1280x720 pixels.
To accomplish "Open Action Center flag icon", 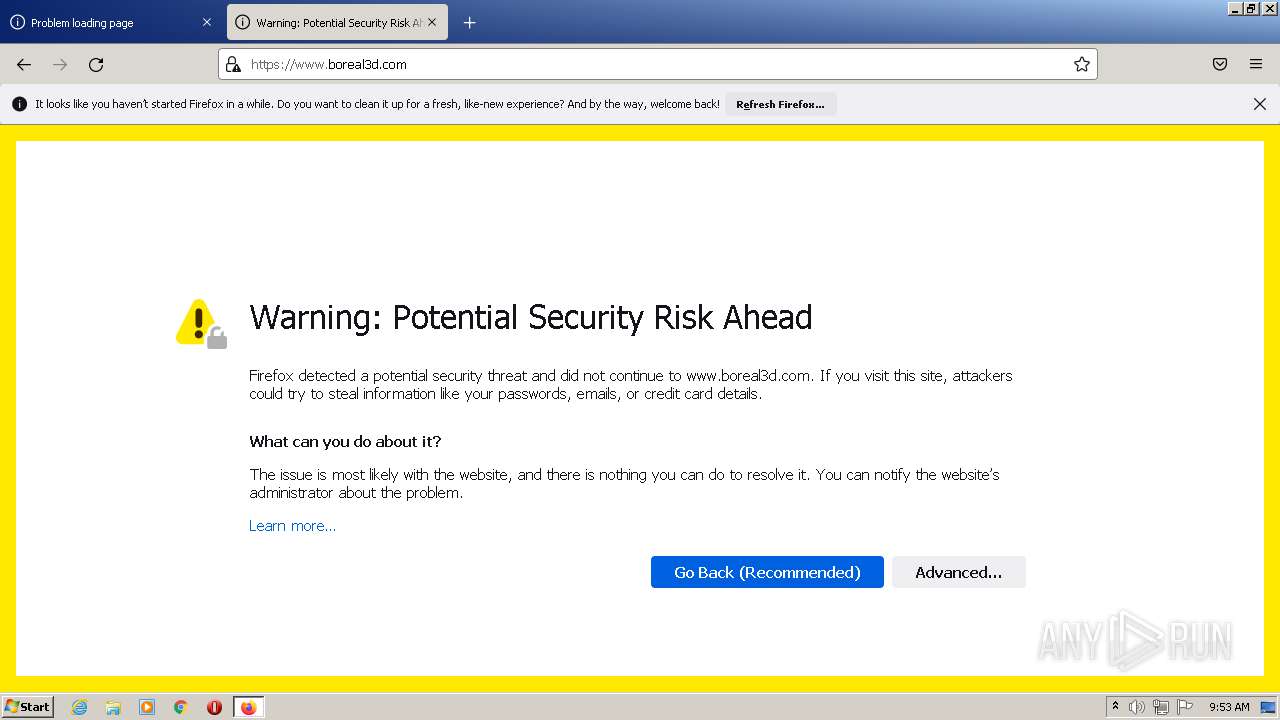I will click(x=1185, y=707).
